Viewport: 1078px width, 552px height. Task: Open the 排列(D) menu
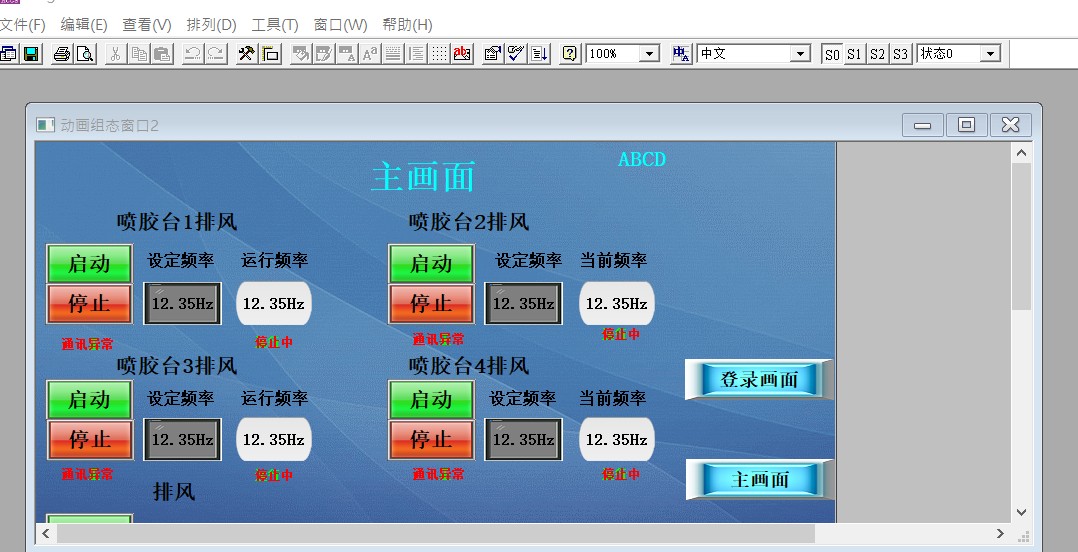pos(212,24)
